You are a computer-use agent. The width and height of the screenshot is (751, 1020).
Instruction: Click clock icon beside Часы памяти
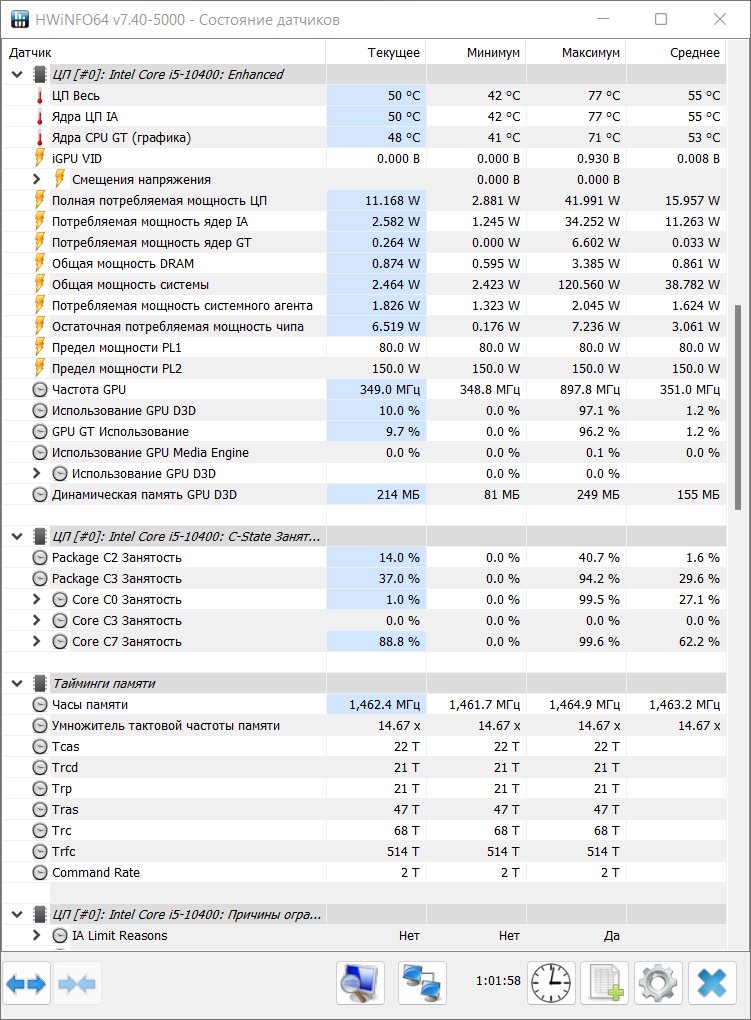[40, 705]
